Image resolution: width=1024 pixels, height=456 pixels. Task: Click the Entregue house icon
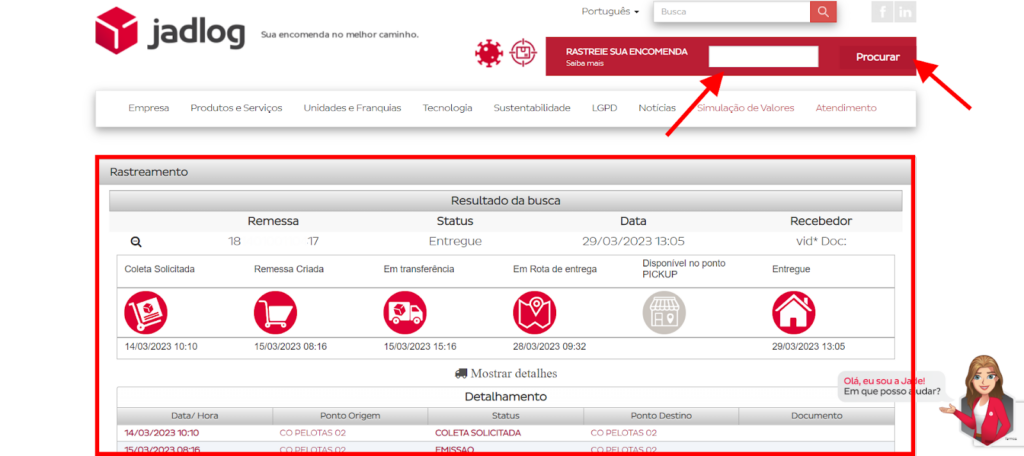(793, 312)
